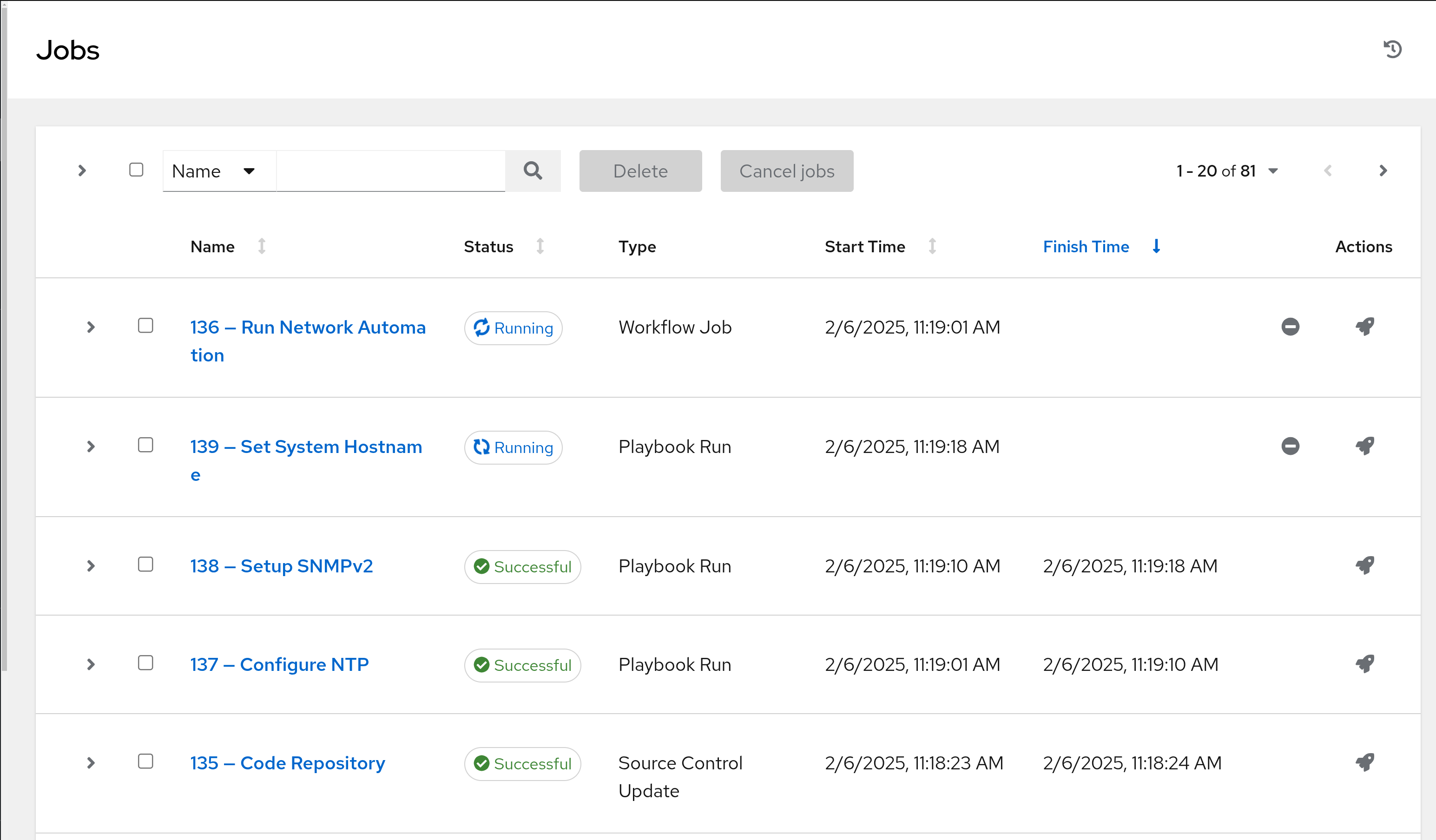This screenshot has width=1436, height=840.
Task: Cancel job 139 Set System Hostname
Action: pos(1290,446)
